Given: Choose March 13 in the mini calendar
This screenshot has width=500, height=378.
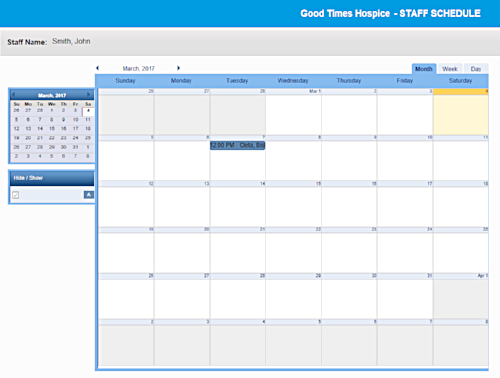Looking at the screenshot, I should pos(28,129).
